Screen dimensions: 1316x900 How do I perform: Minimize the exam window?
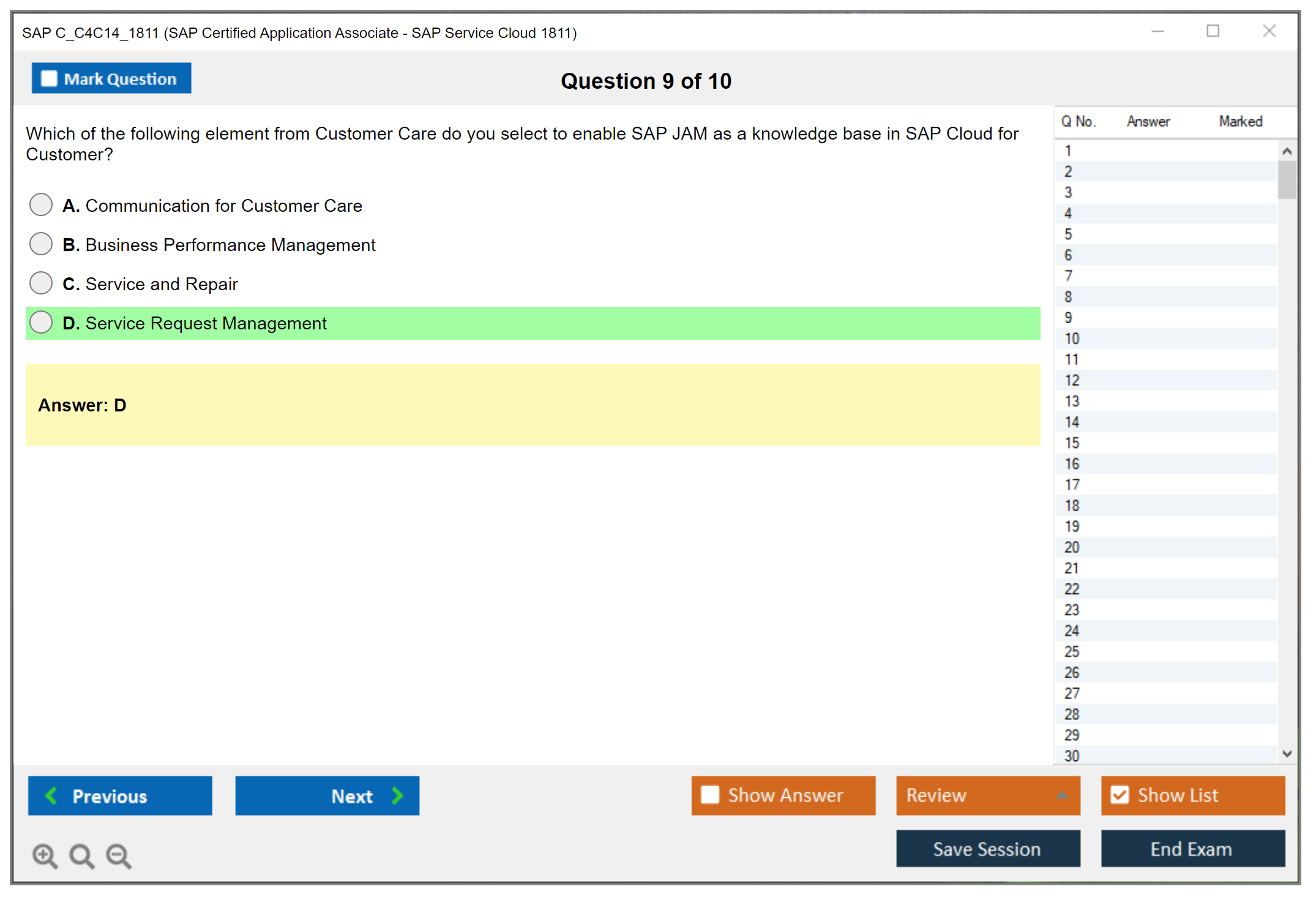tap(1157, 31)
